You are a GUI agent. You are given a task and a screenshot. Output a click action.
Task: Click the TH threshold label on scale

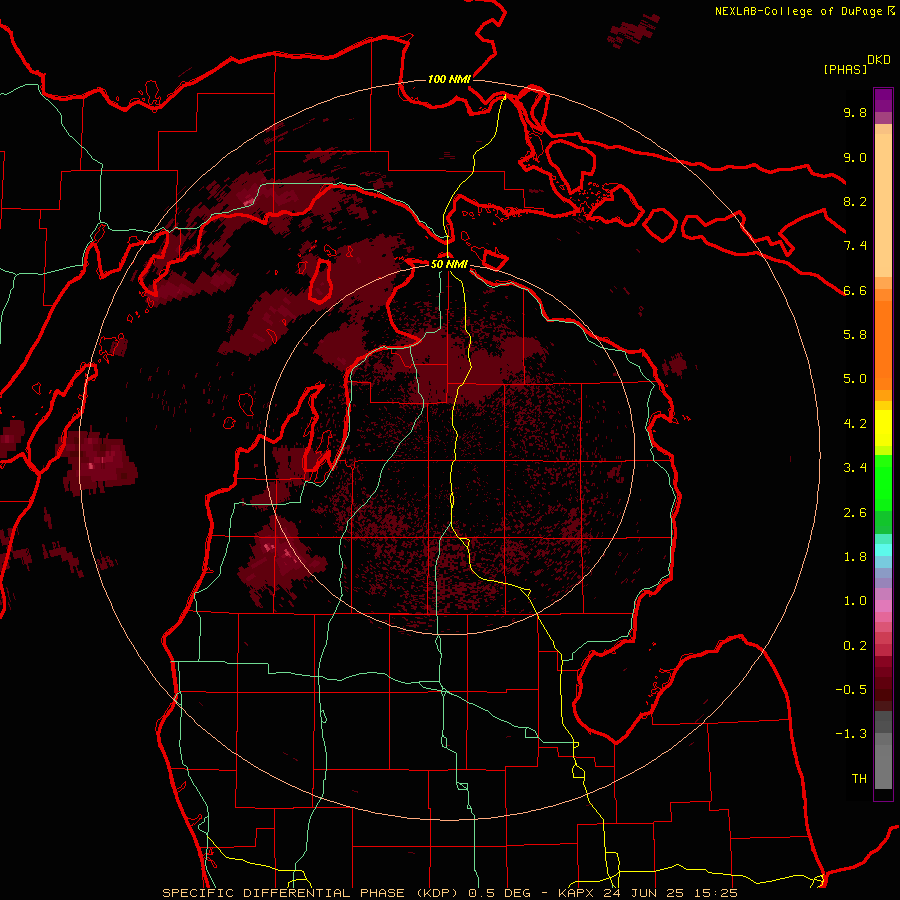859,778
